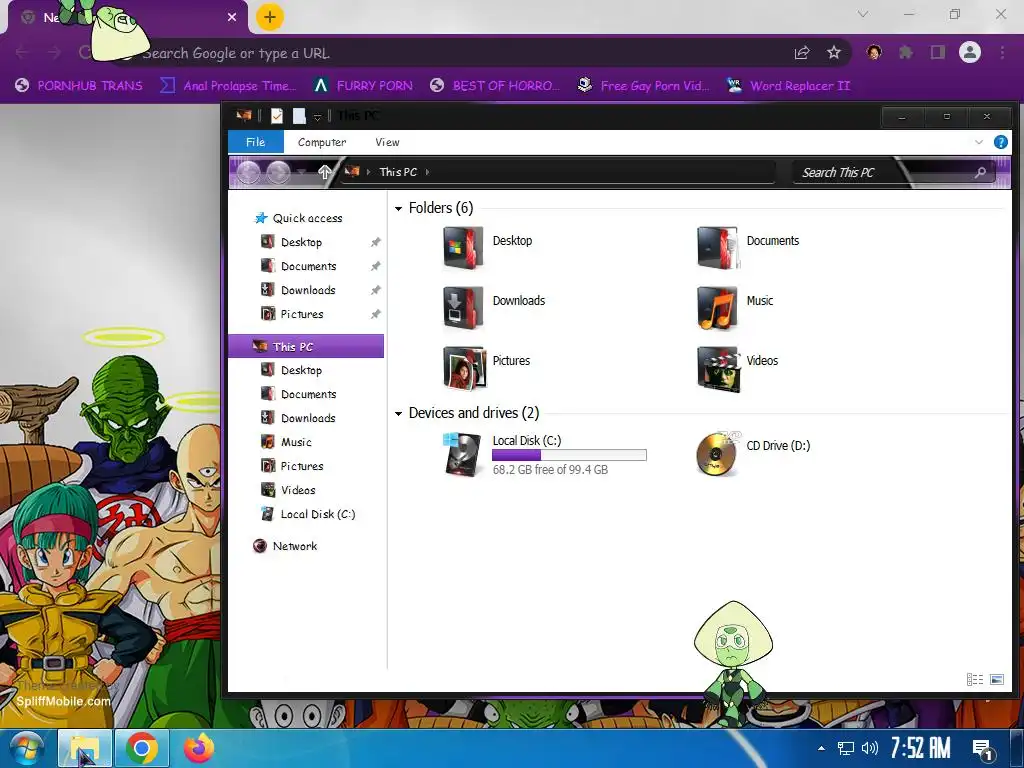Click the Chrome share page icon
Screen dimensions: 1024x768
point(802,53)
